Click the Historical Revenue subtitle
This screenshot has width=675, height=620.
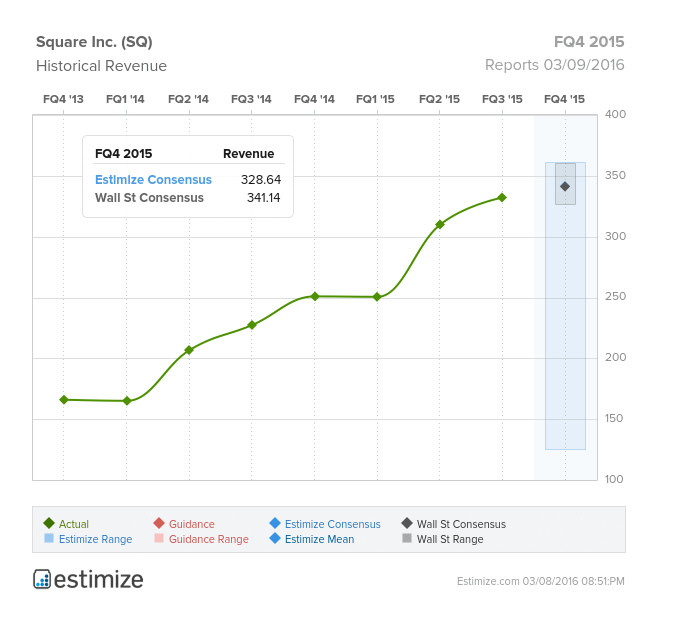tap(101, 66)
